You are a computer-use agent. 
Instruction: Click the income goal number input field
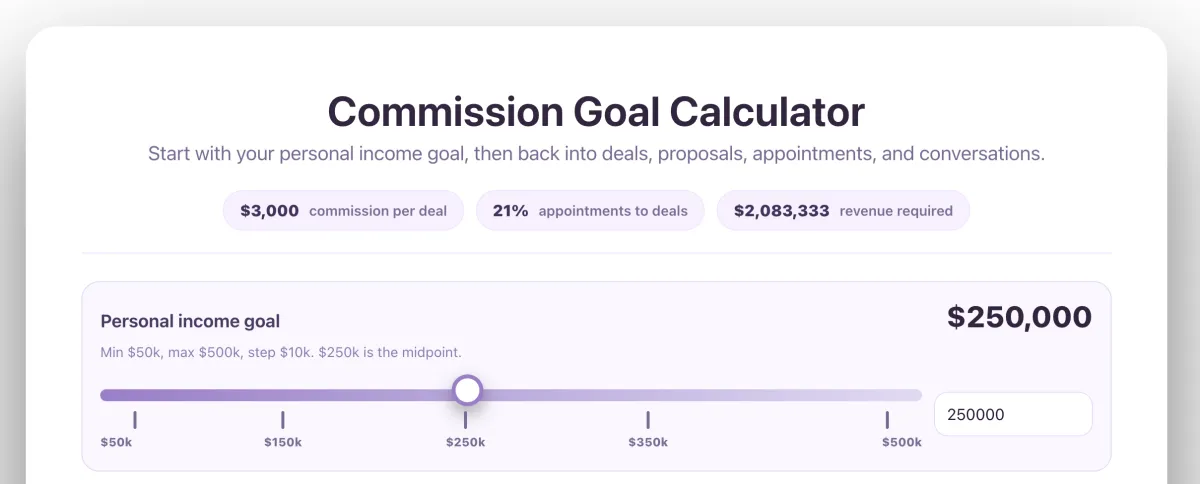coord(1012,414)
